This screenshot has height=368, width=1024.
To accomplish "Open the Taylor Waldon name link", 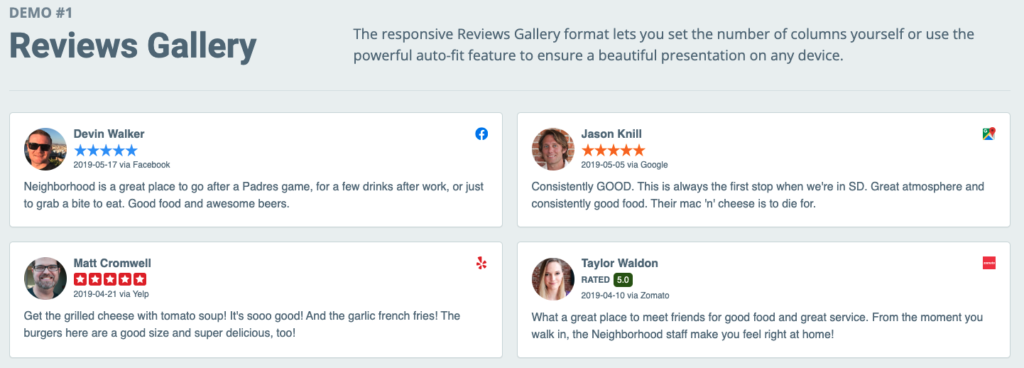I will (x=620, y=263).
